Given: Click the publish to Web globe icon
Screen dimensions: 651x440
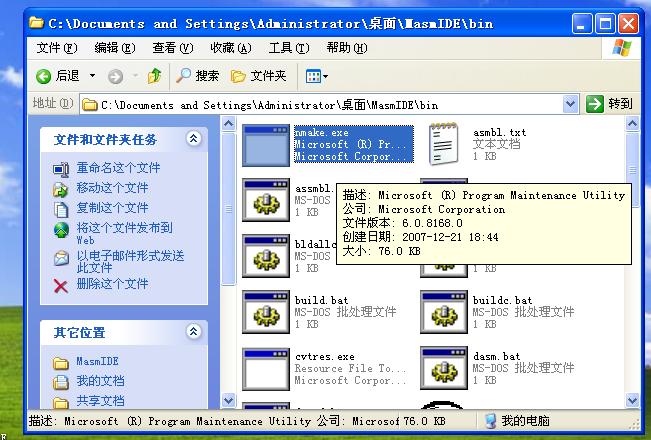Looking at the screenshot, I should click(61, 230).
